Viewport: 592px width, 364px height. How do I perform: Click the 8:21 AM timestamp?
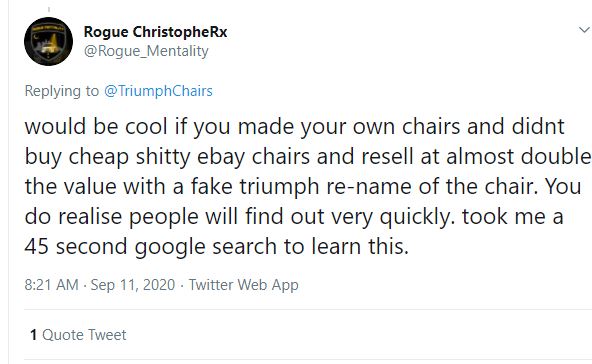coord(51,285)
